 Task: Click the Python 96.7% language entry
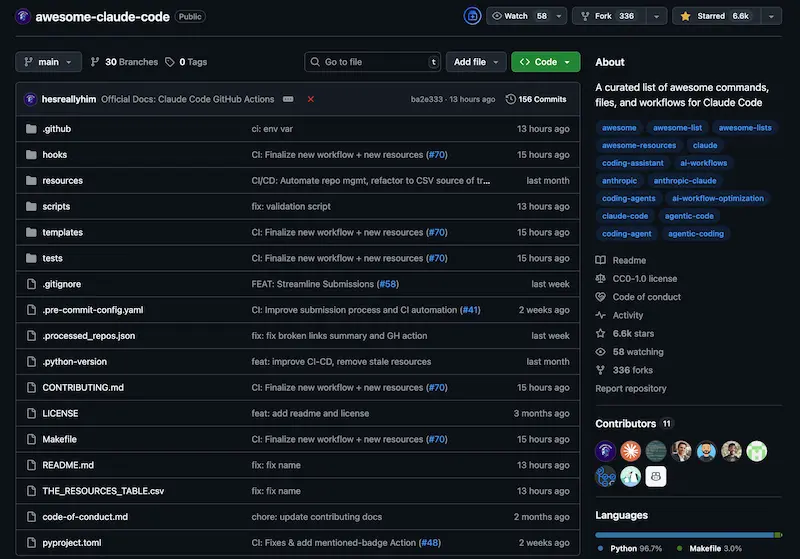coord(630,548)
